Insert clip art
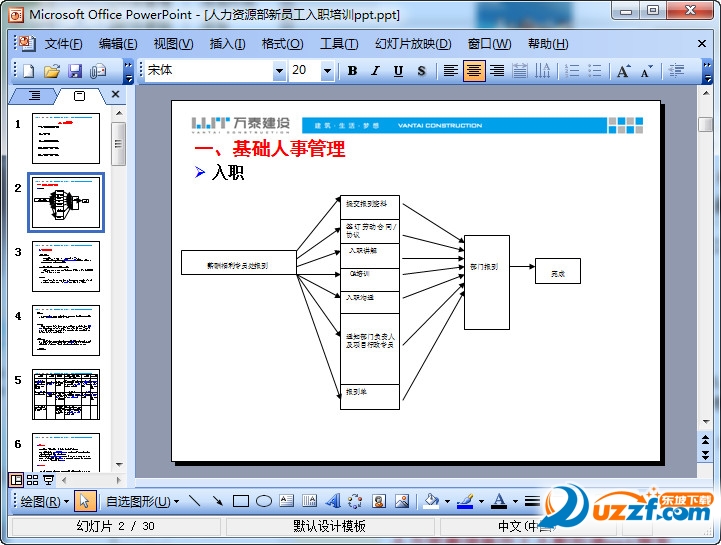721x545 pixels. point(379,501)
